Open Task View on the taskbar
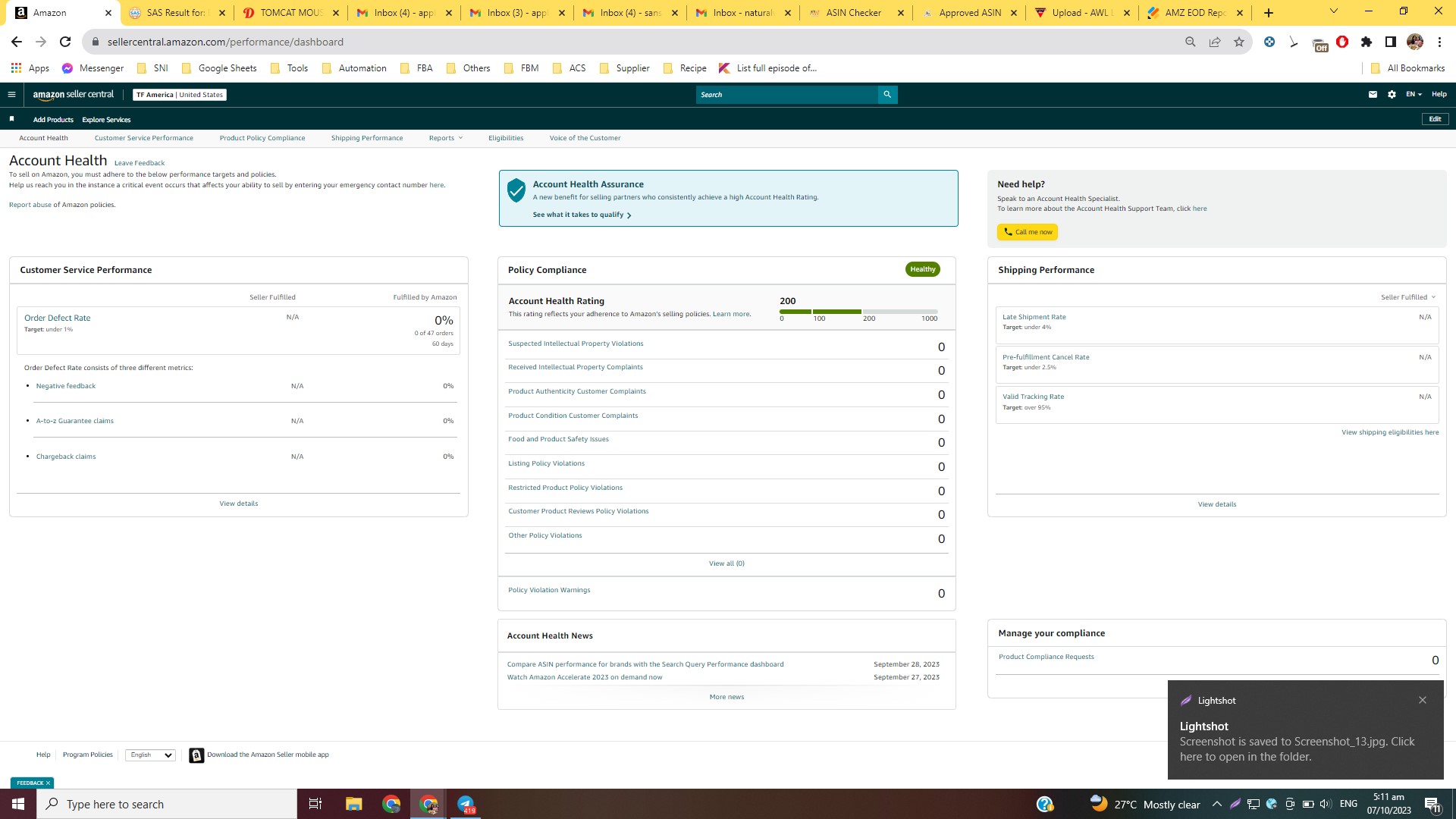This screenshot has width=1456, height=819. click(x=315, y=804)
